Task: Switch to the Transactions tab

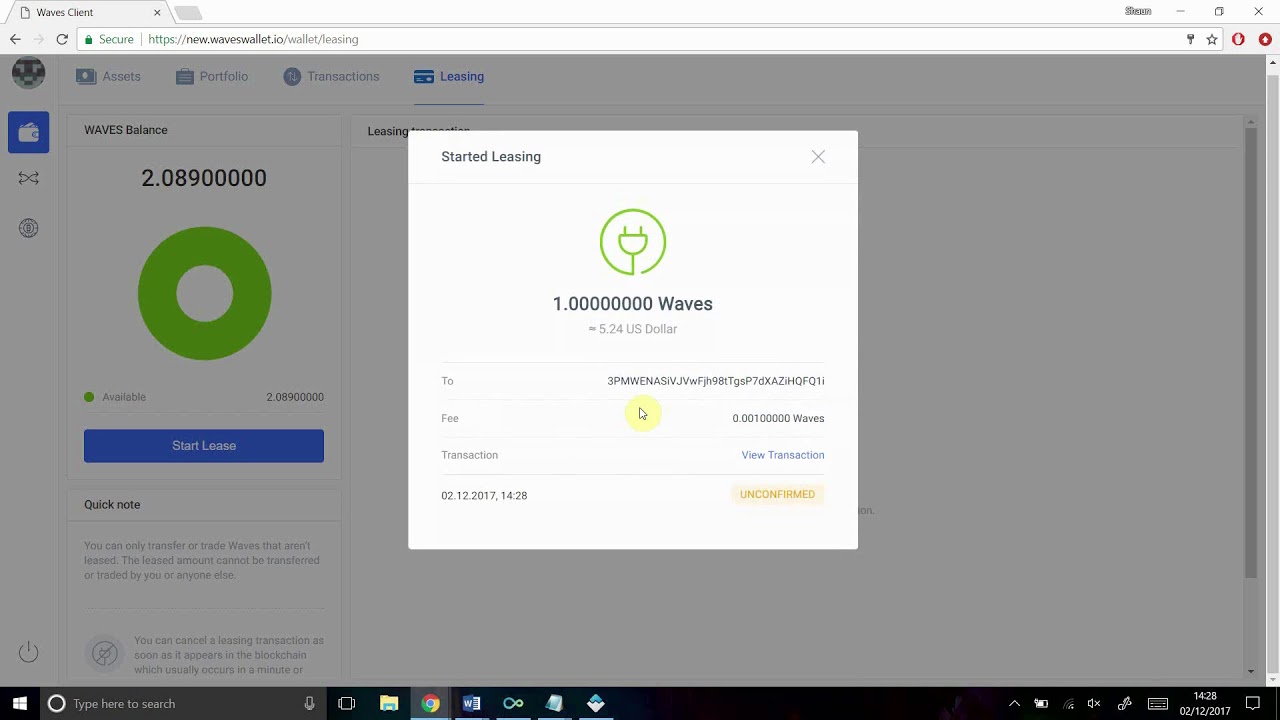Action: click(x=331, y=76)
